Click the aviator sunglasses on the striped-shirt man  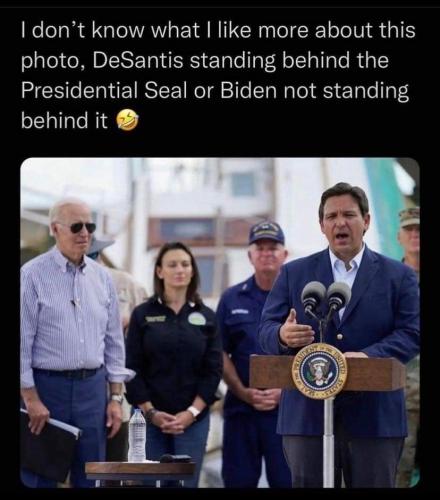[x=81, y=228]
